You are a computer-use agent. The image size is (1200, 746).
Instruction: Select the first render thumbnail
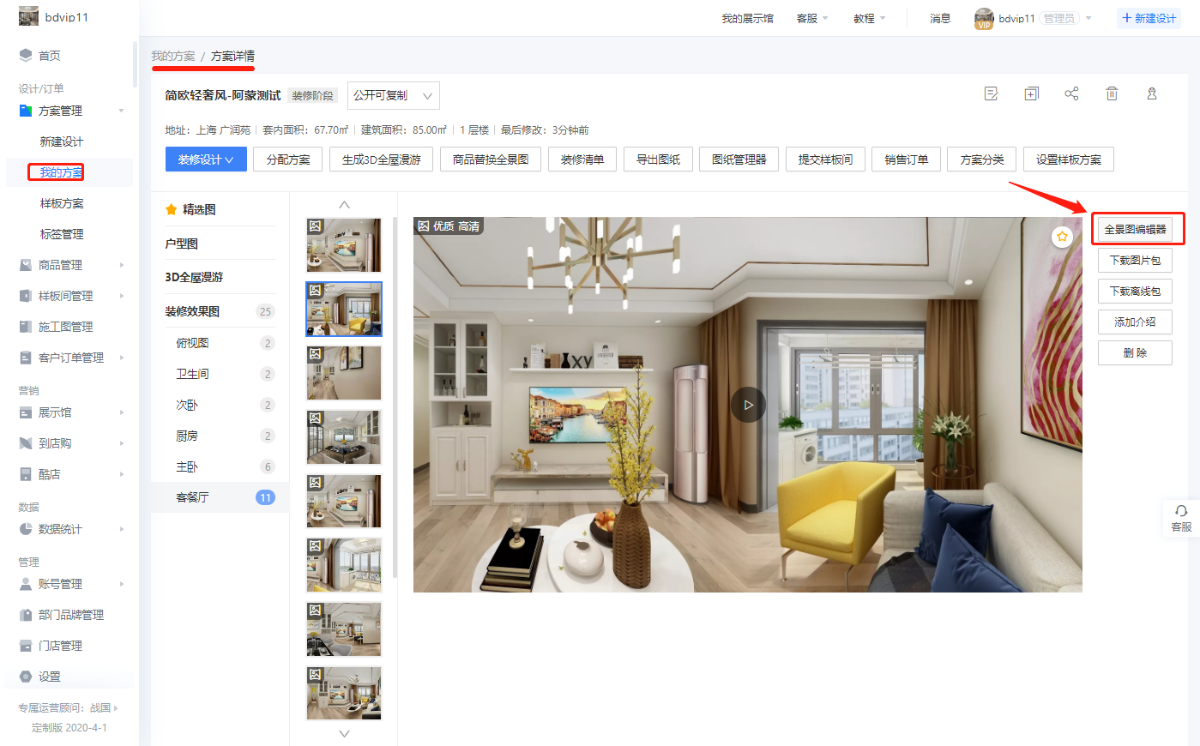(x=343, y=245)
